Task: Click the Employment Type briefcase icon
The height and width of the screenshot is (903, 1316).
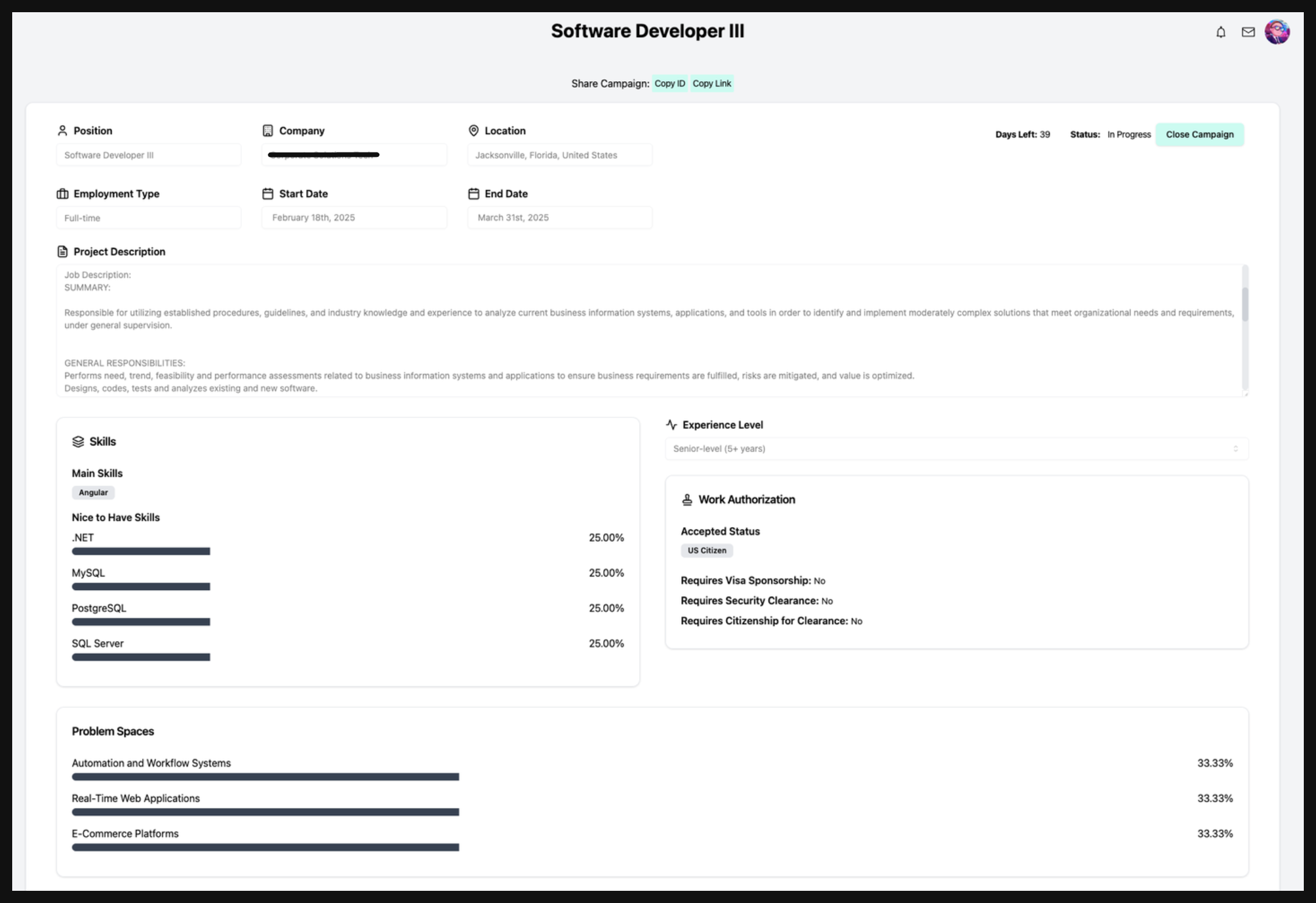Action: tap(62, 193)
